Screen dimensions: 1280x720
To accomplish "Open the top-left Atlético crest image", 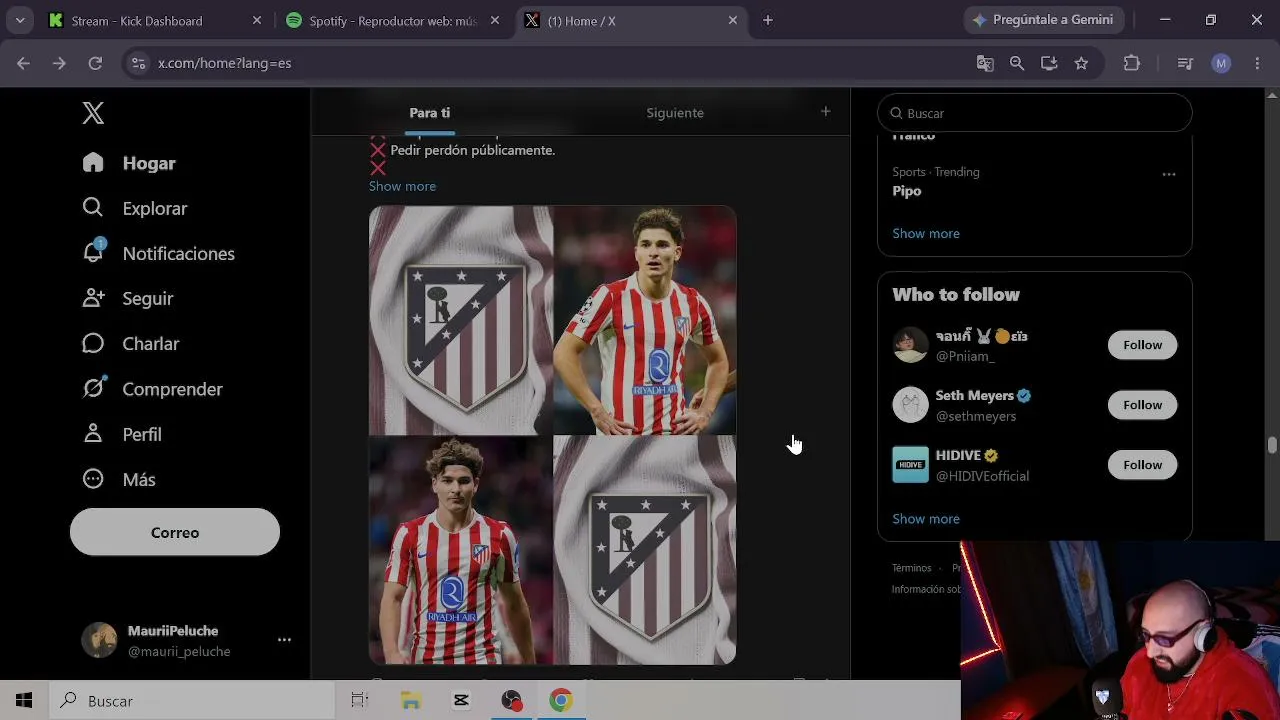I will pyautogui.click(x=460, y=320).
